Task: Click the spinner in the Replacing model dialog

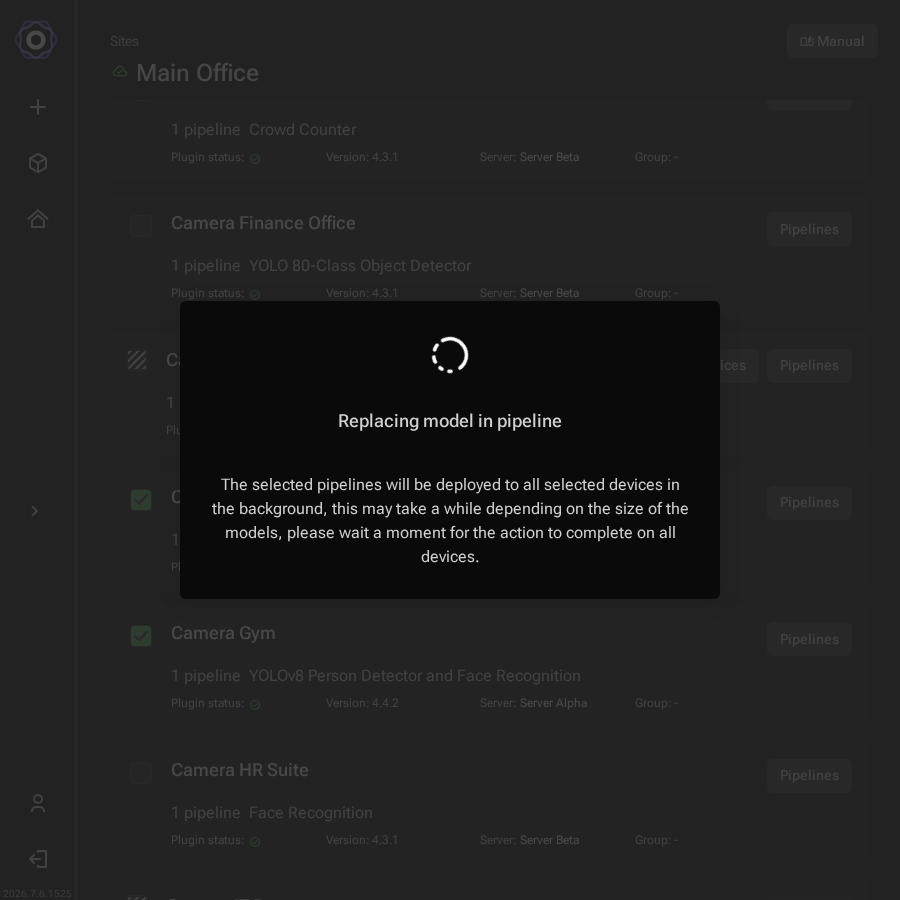Action: 450,355
